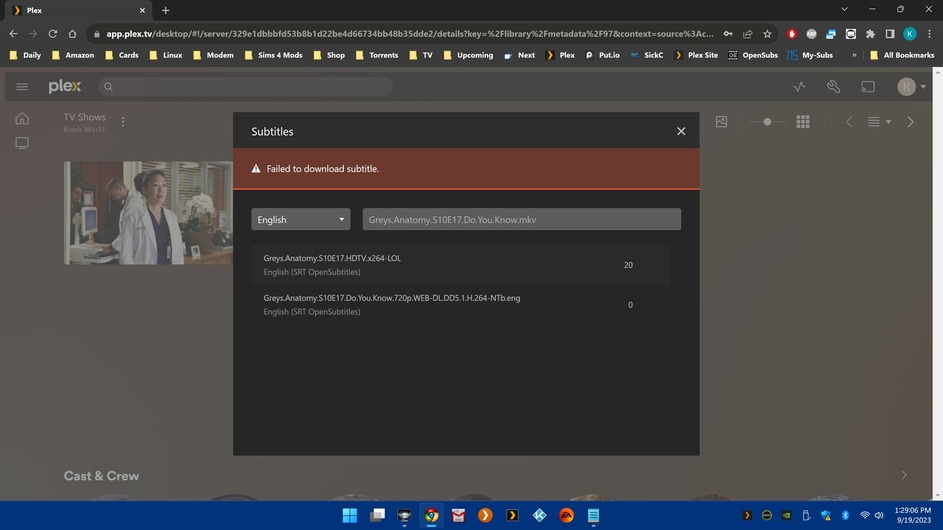Open the My-Subs bookmark
This screenshot has height=530, width=943.
click(811, 55)
